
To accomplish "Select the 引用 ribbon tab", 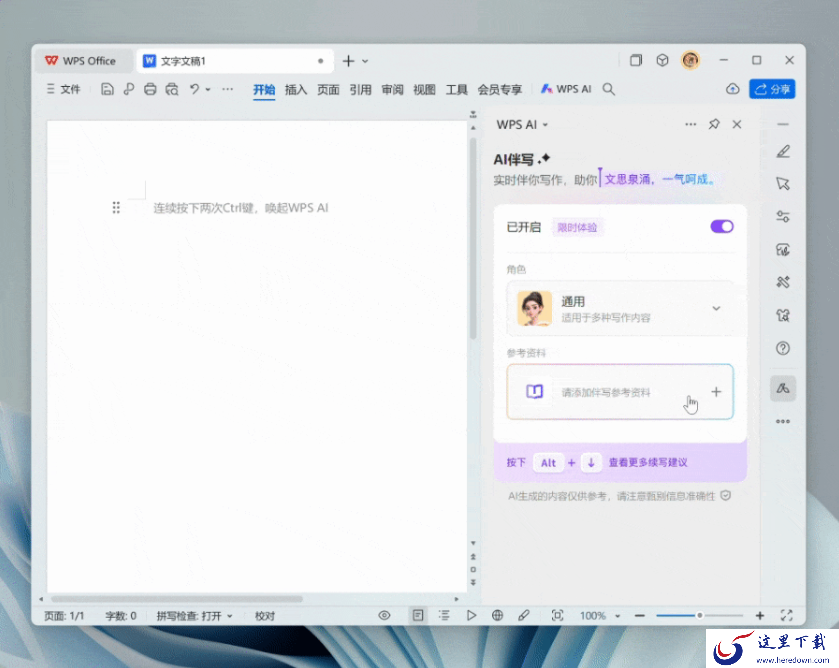I will coord(360,89).
